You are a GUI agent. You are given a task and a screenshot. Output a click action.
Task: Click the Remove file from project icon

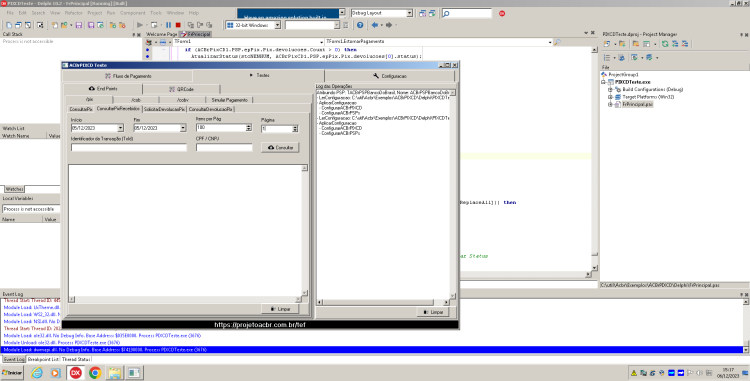coord(122,25)
